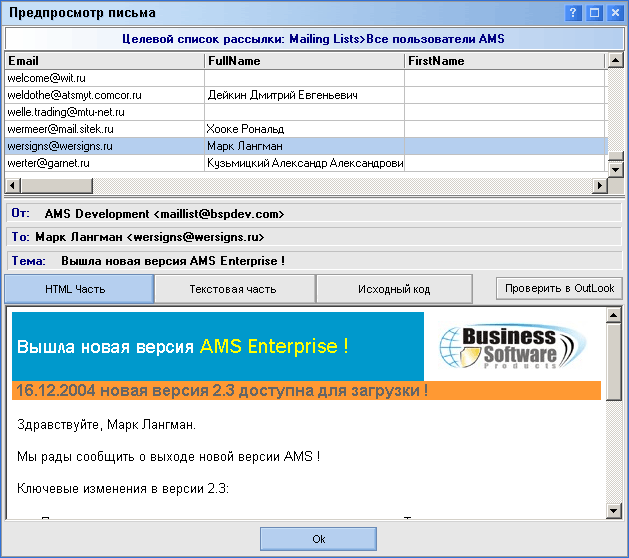This screenshot has height=558, width=629.
Task: Click Марк Лангман in the FullName column
Action: pos(245,146)
